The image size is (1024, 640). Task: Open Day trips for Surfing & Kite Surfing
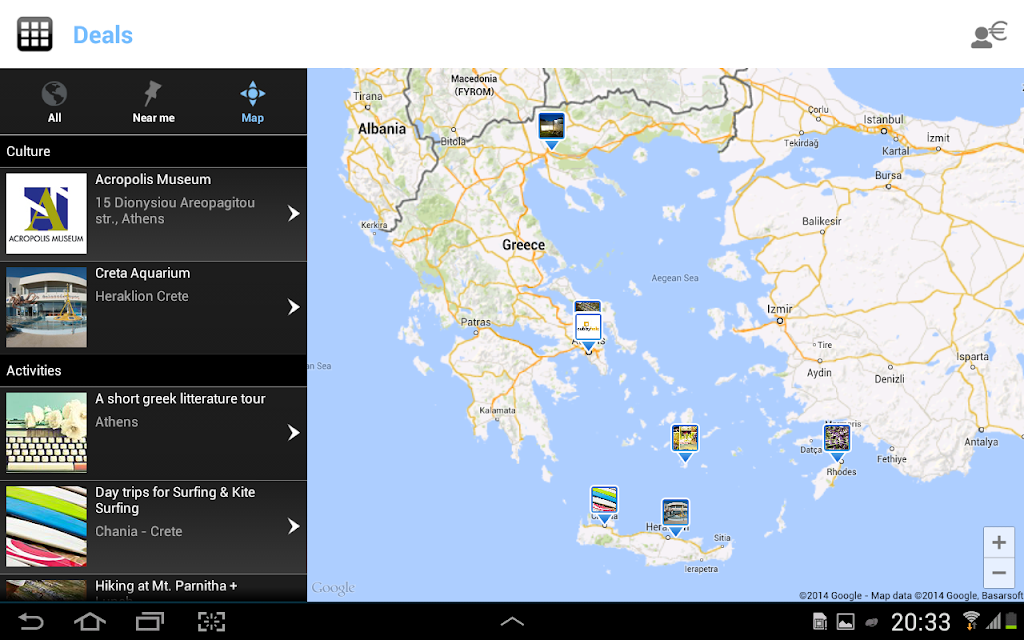[153, 526]
